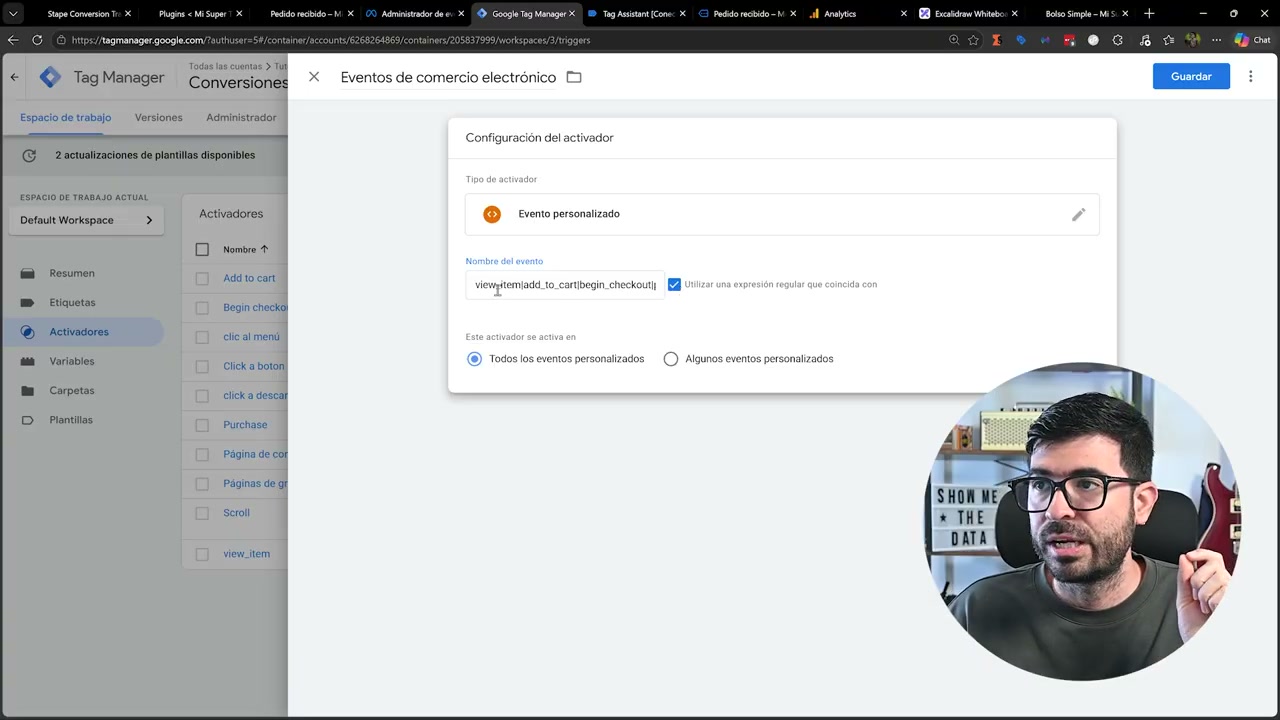Open Activadores in the sidebar
Screen dimensions: 1280x720
[79, 332]
